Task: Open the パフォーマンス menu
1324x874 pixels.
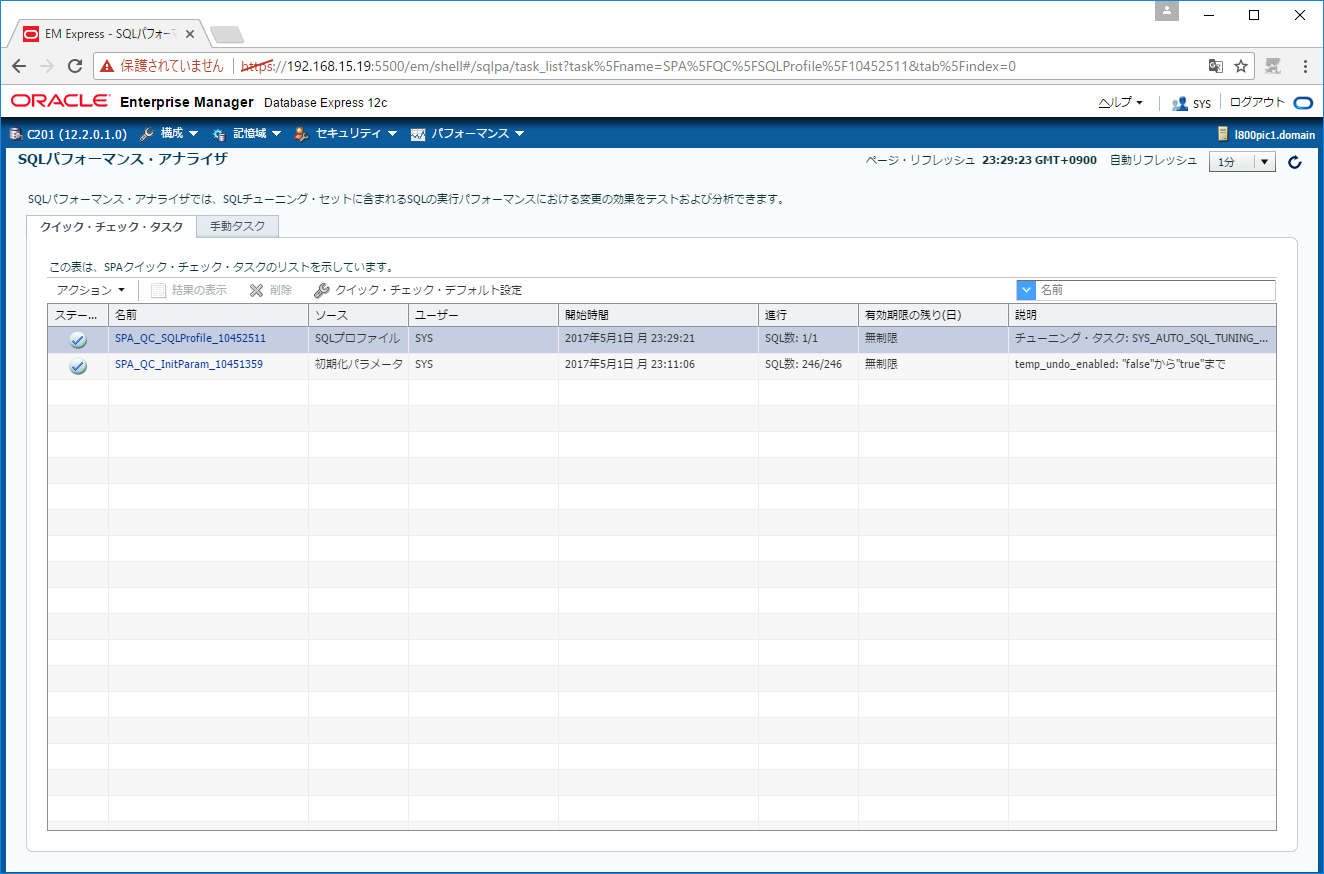Action: pyautogui.click(x=467, y=134)
